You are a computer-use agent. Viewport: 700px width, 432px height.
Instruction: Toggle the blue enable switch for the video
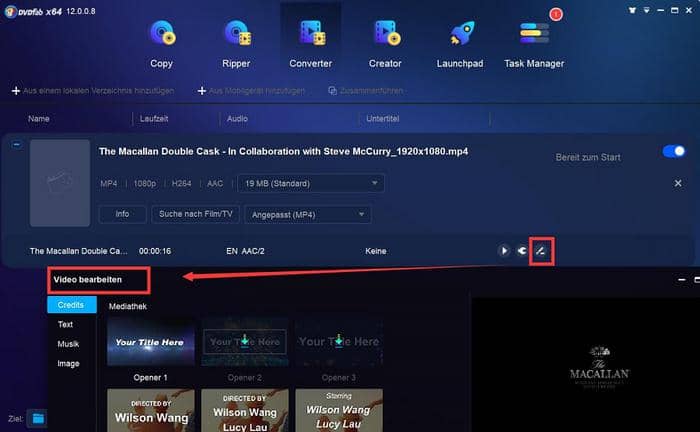tap(674, 151)
